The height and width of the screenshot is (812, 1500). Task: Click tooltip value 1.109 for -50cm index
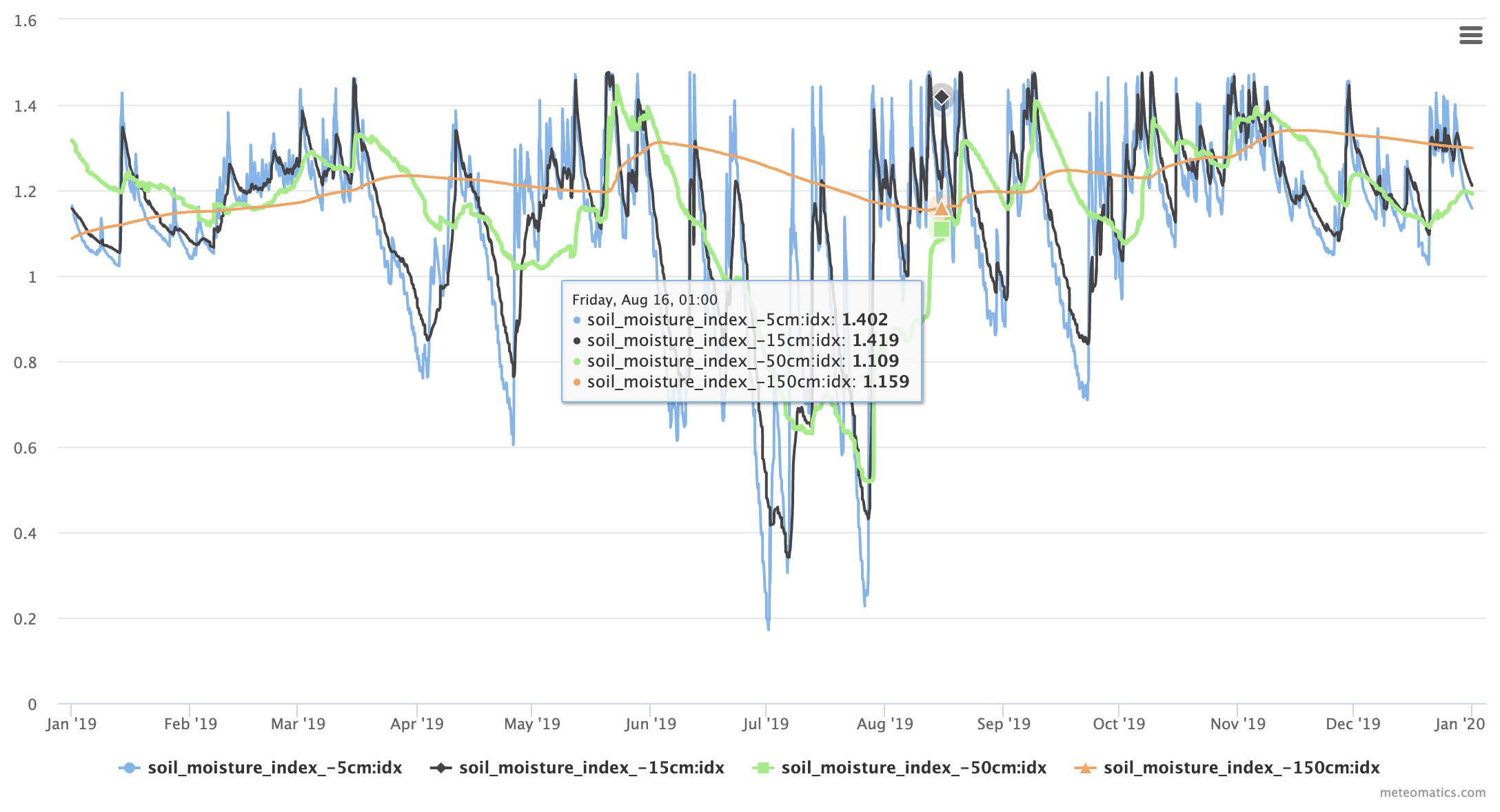click(x=875, y=361)
